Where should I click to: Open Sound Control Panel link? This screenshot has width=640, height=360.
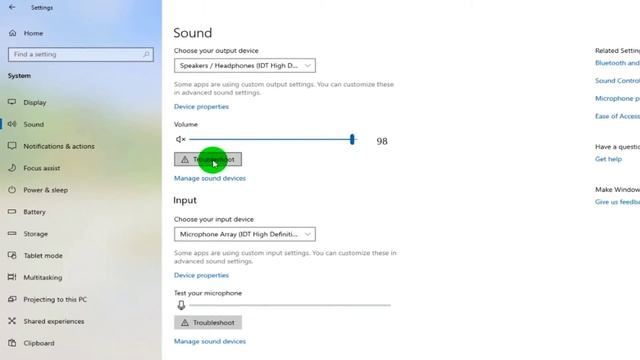[617, 80]
